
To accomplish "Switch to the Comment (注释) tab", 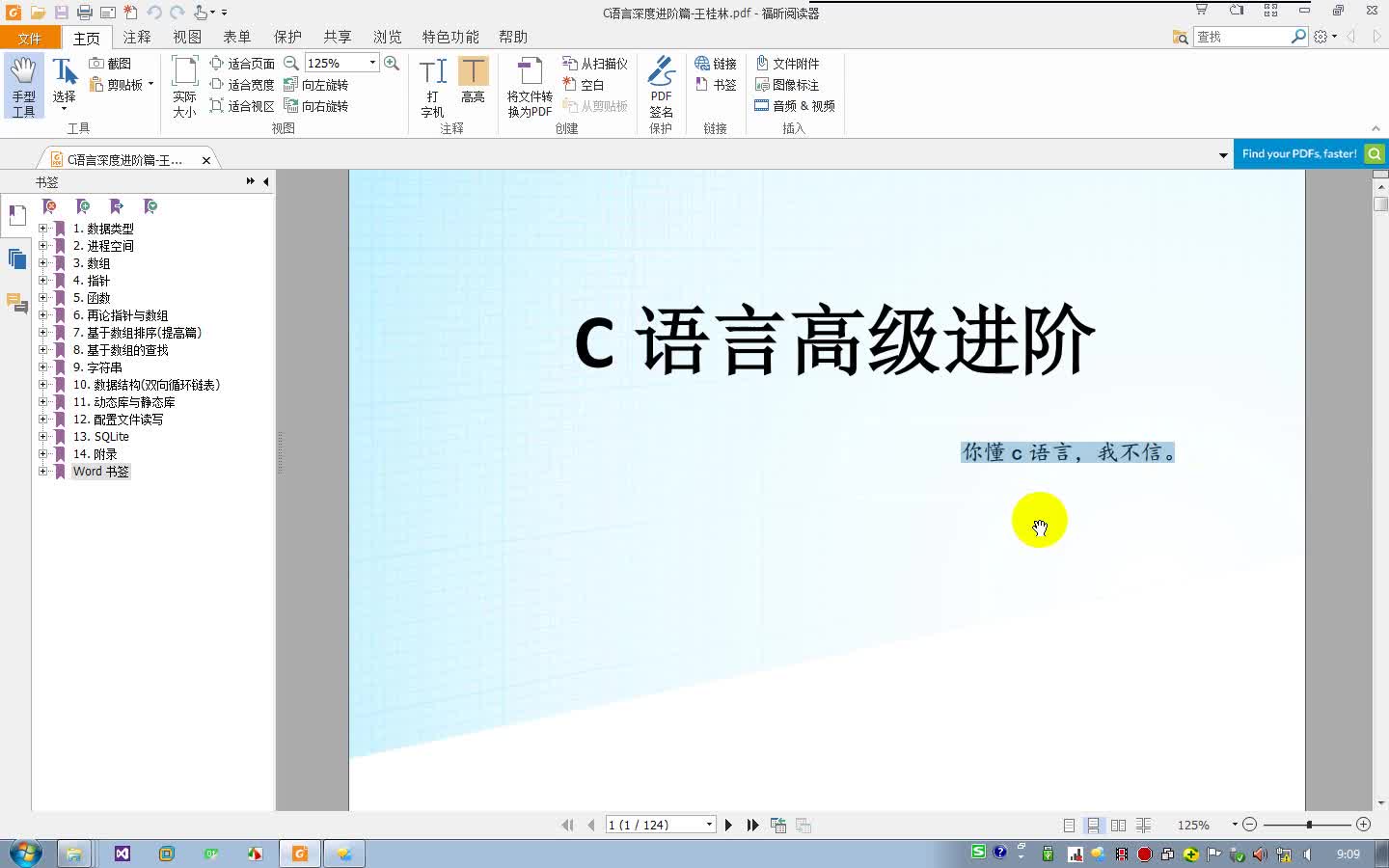I will click(137, 37).
